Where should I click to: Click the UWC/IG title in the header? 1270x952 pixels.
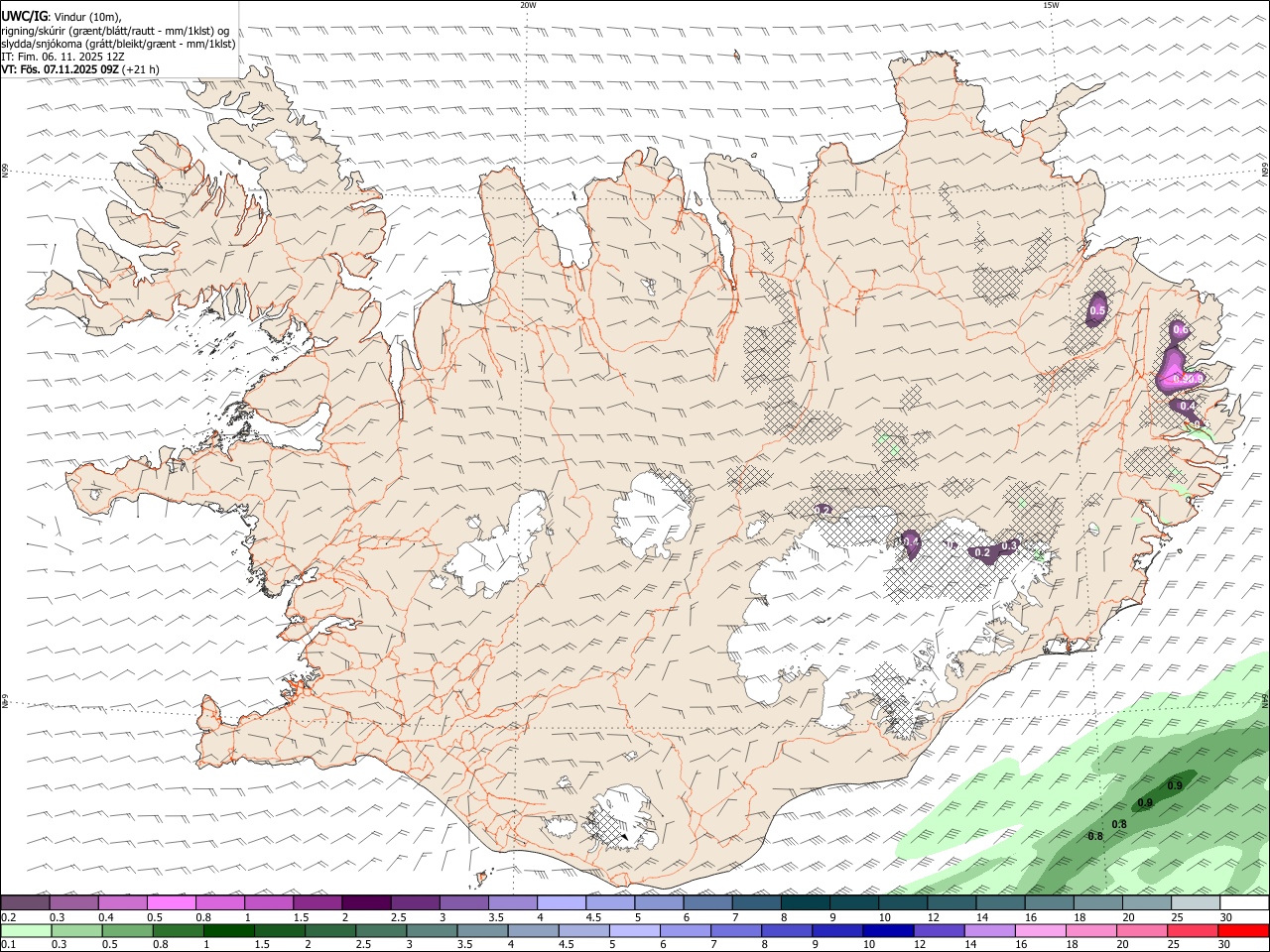point(23,16)
